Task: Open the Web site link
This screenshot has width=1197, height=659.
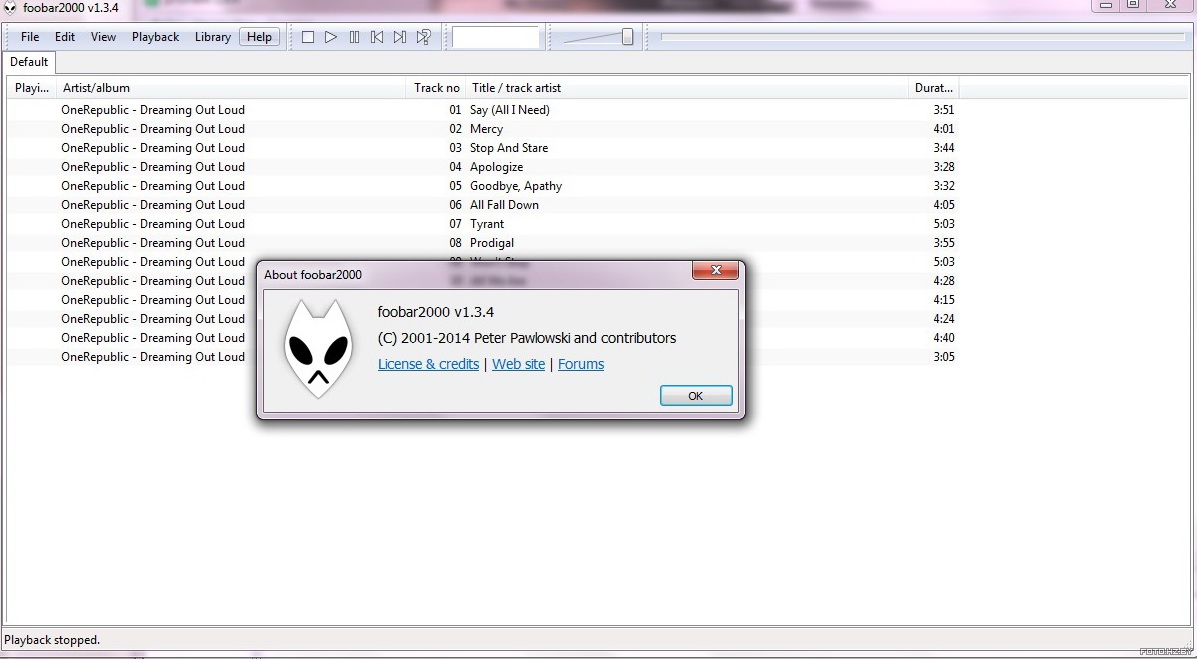Action: click(518, 364)
